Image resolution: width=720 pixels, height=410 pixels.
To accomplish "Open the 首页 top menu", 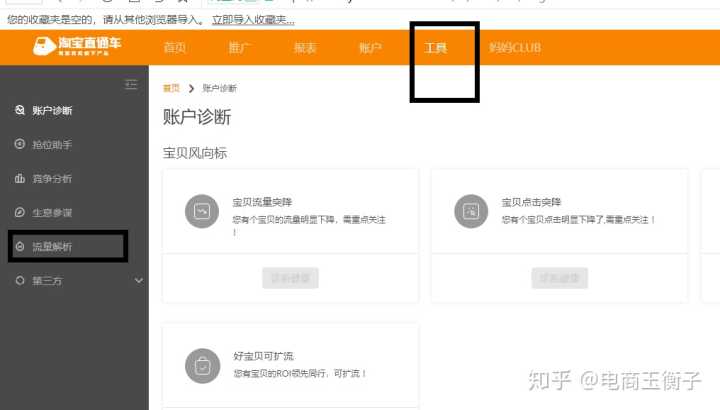I will click(x=174, y=48).
